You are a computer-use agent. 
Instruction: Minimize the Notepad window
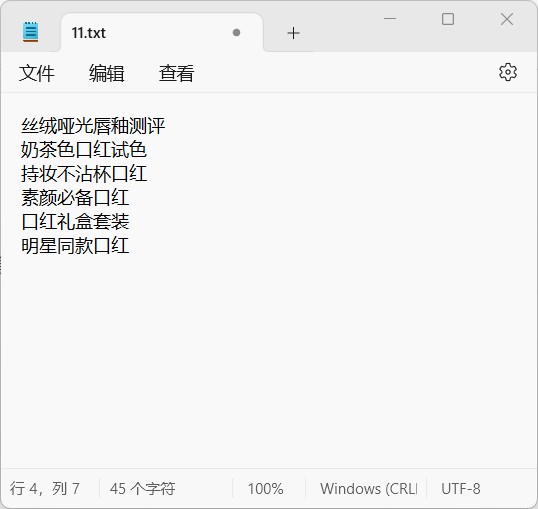pos(390,19)
